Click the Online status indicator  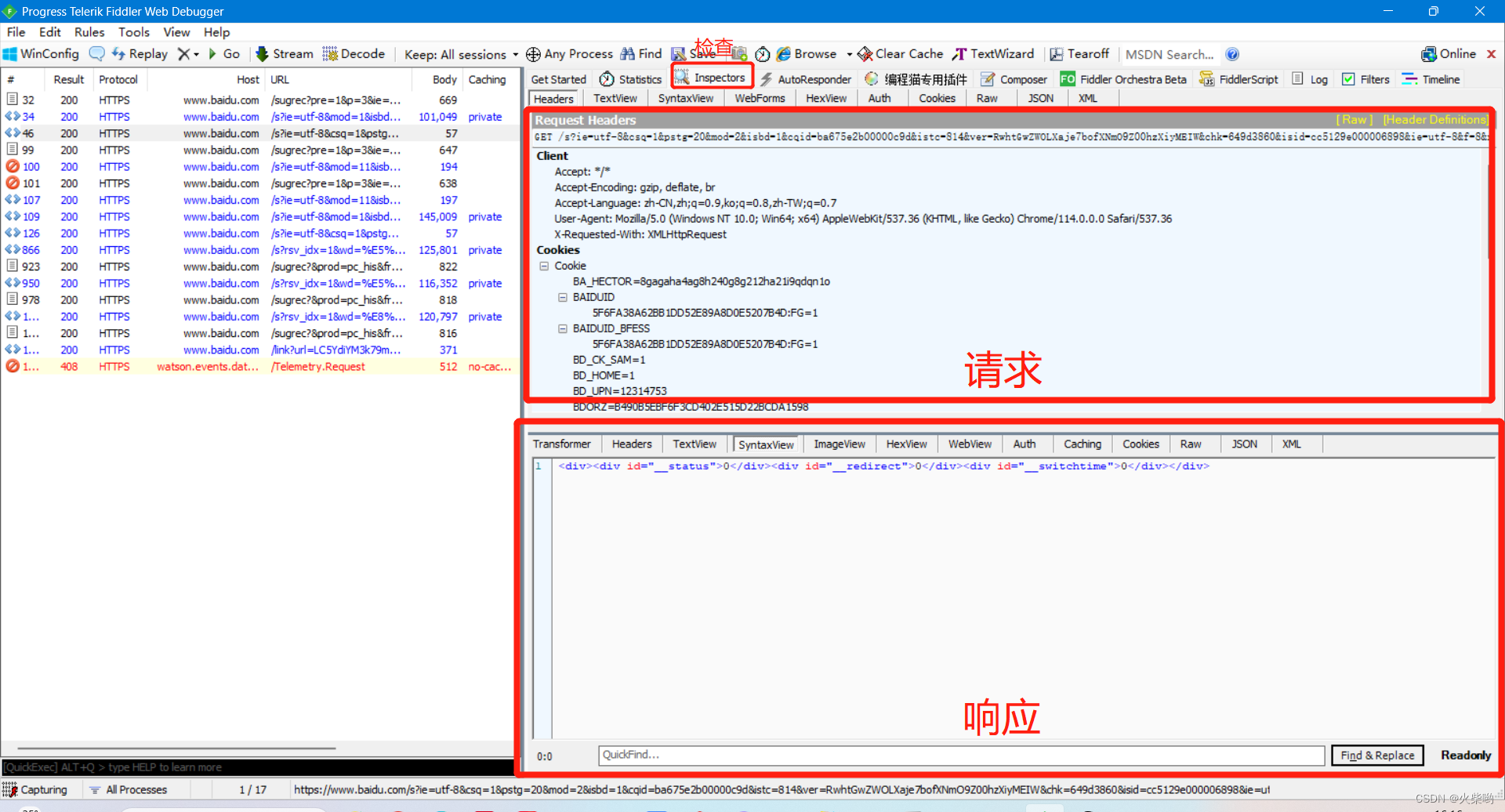coord(1449,54)
